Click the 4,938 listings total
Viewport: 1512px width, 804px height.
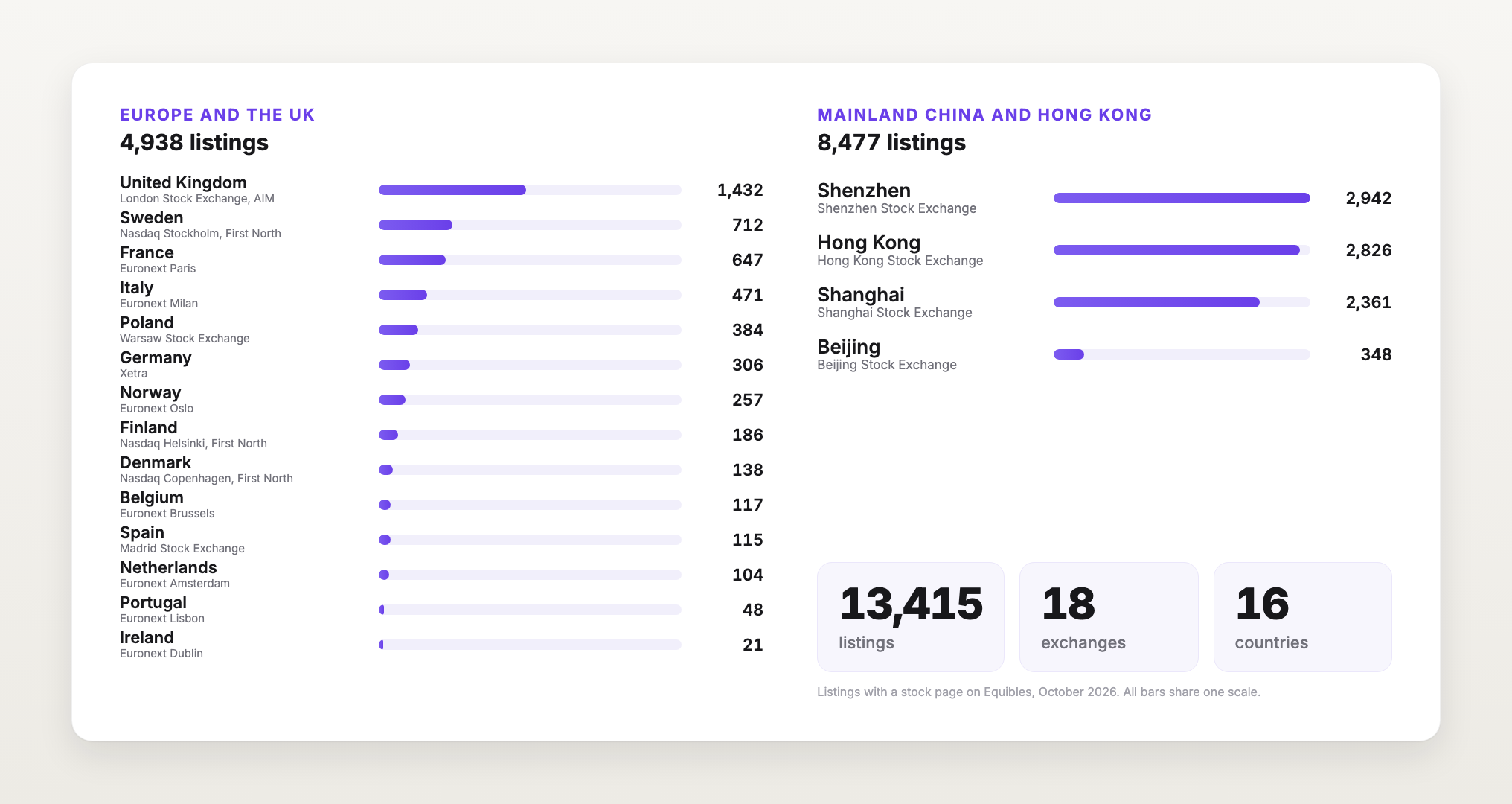(x=194, y=142)
